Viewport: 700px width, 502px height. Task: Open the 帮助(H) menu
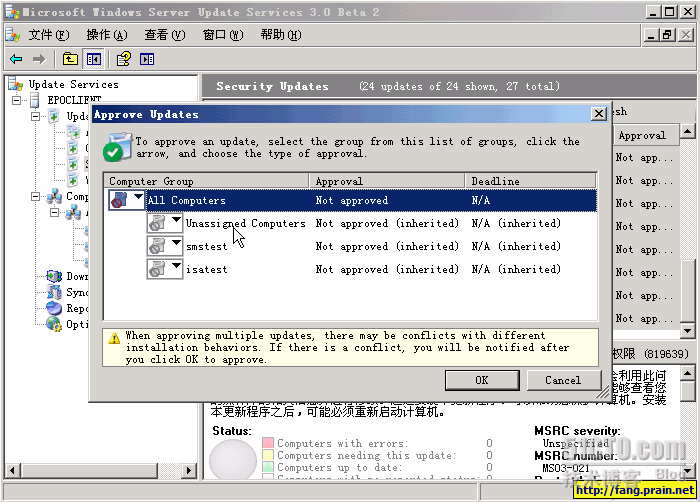[281, 35]
